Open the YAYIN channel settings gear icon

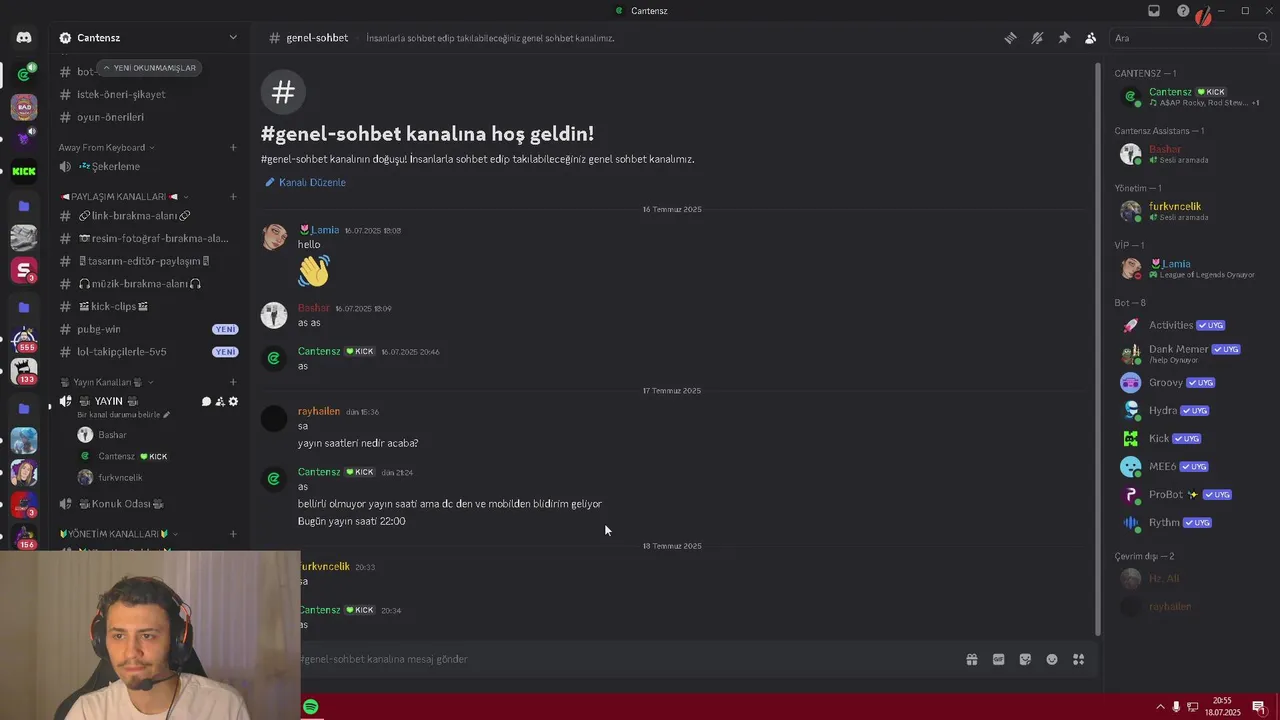click(x=233, y=401)
